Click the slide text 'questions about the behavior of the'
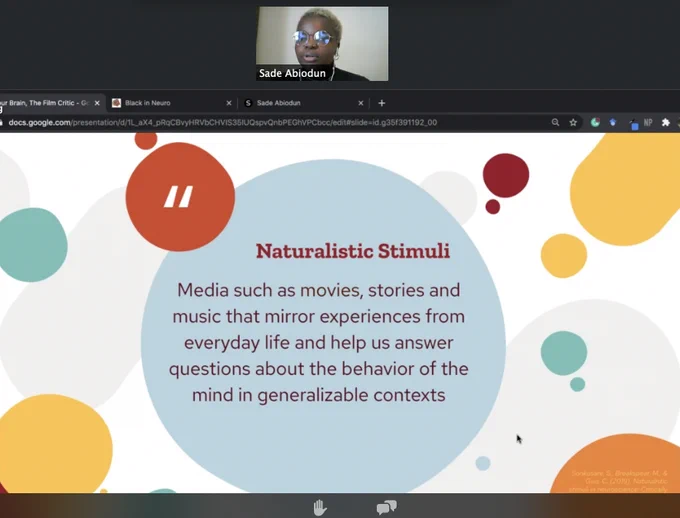The height and width of the screenshot is (518, 680). point(319,369)
